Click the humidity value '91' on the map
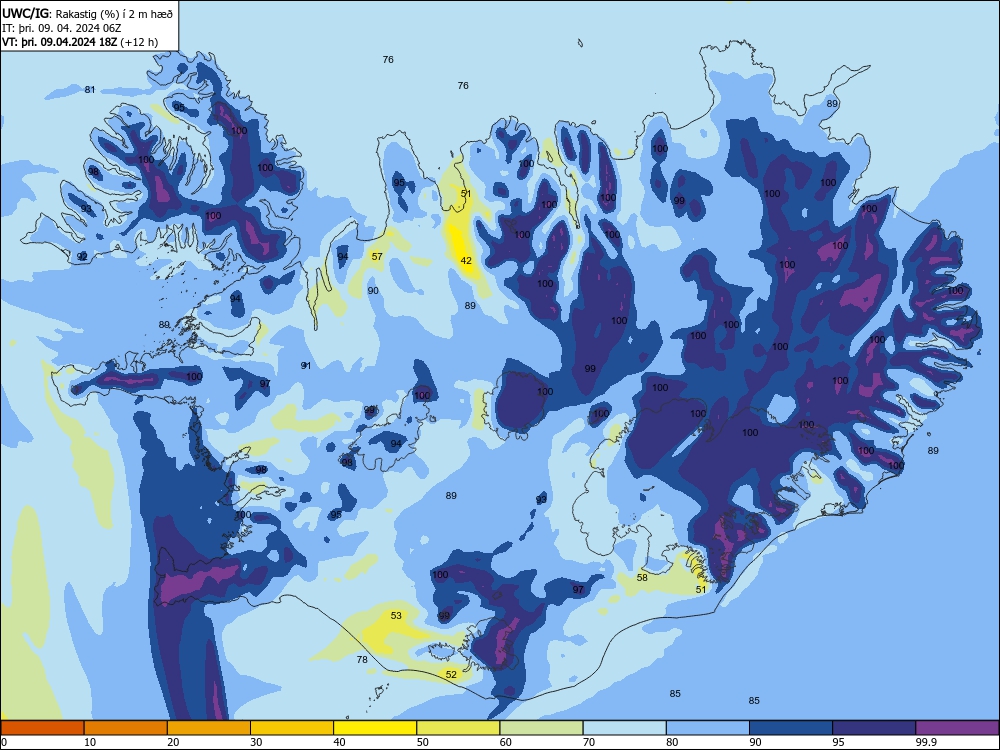The width and height of the screenshot is (1000, 750). click(306, 365)
